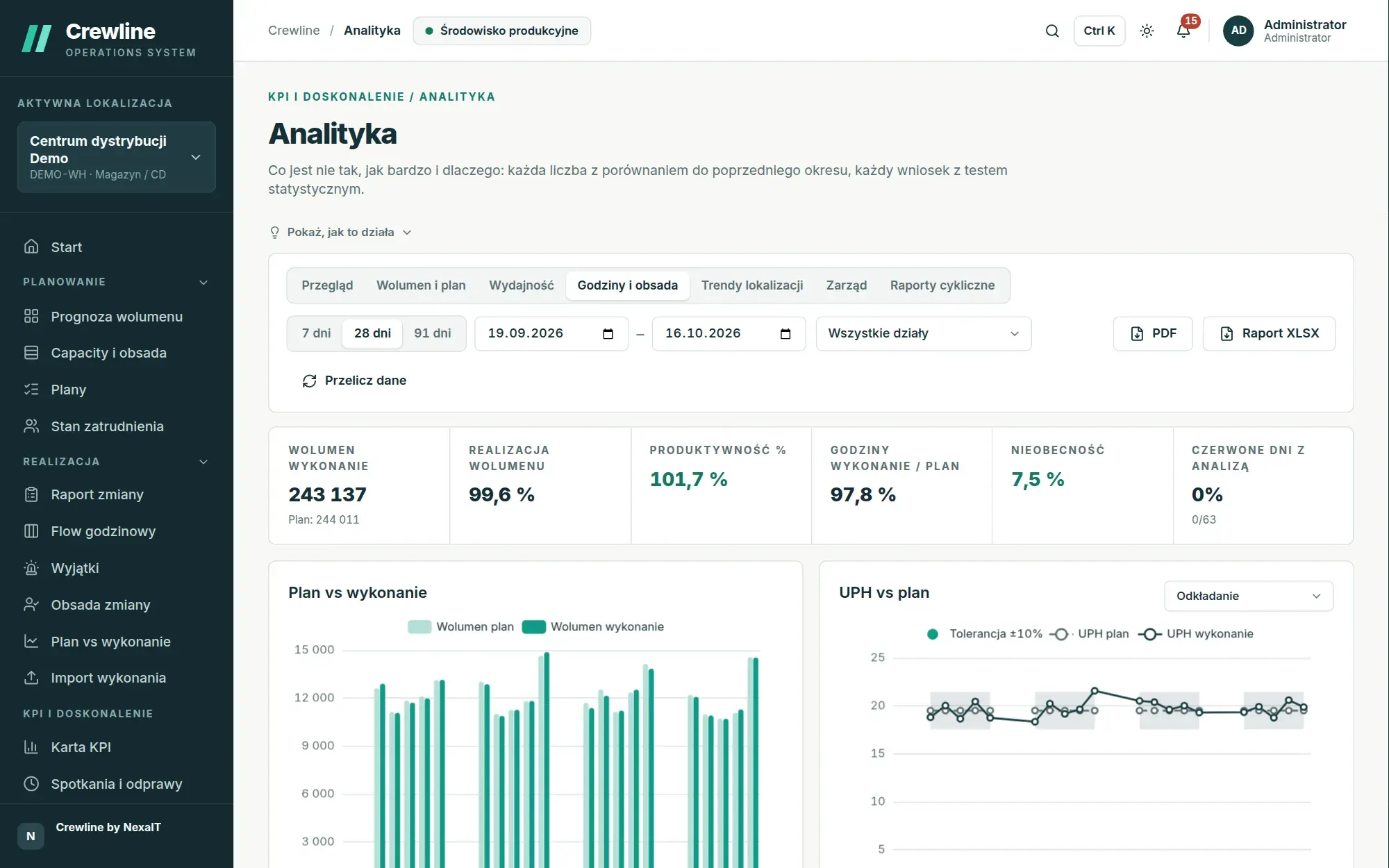The height and width of the screenshot is (868, 1389).
Task: Click Przelicz dane to recalculate
Action: click(x=354, y=381)
